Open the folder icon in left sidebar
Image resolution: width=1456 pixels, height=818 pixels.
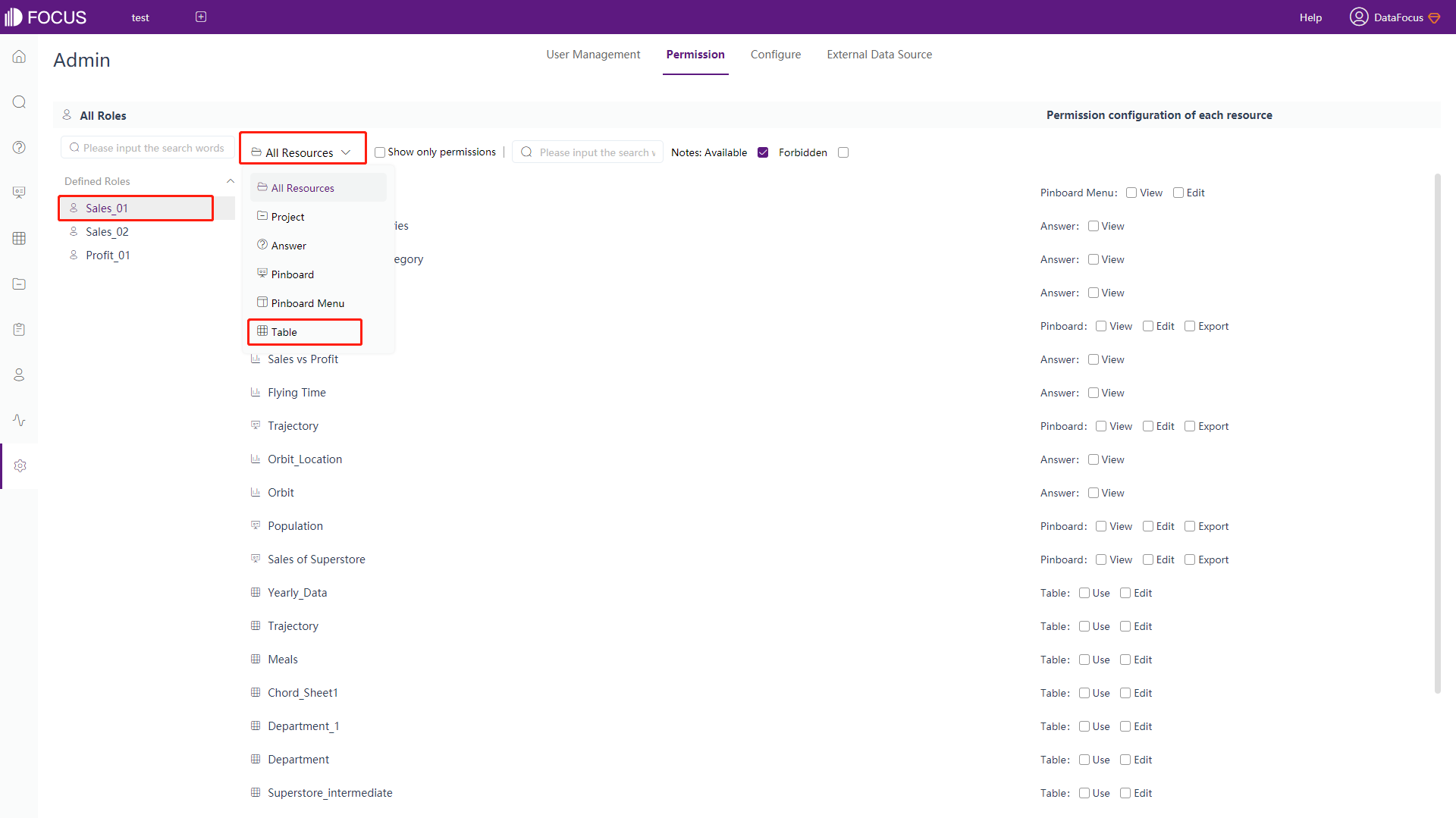19,284
